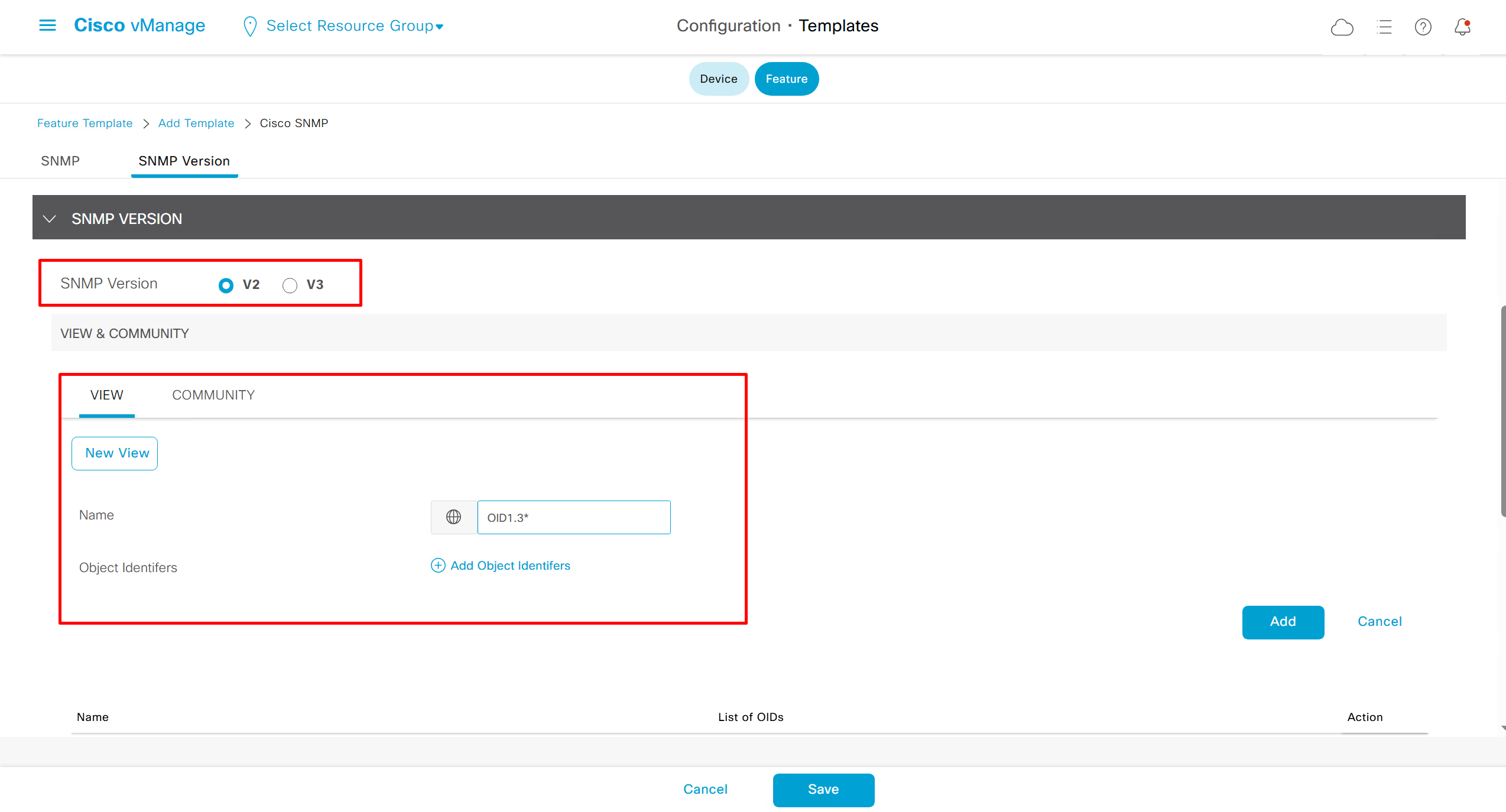Select the V2 SNMP version
The height and width of the screenshot is (812, 1506).
pos(226,285)
